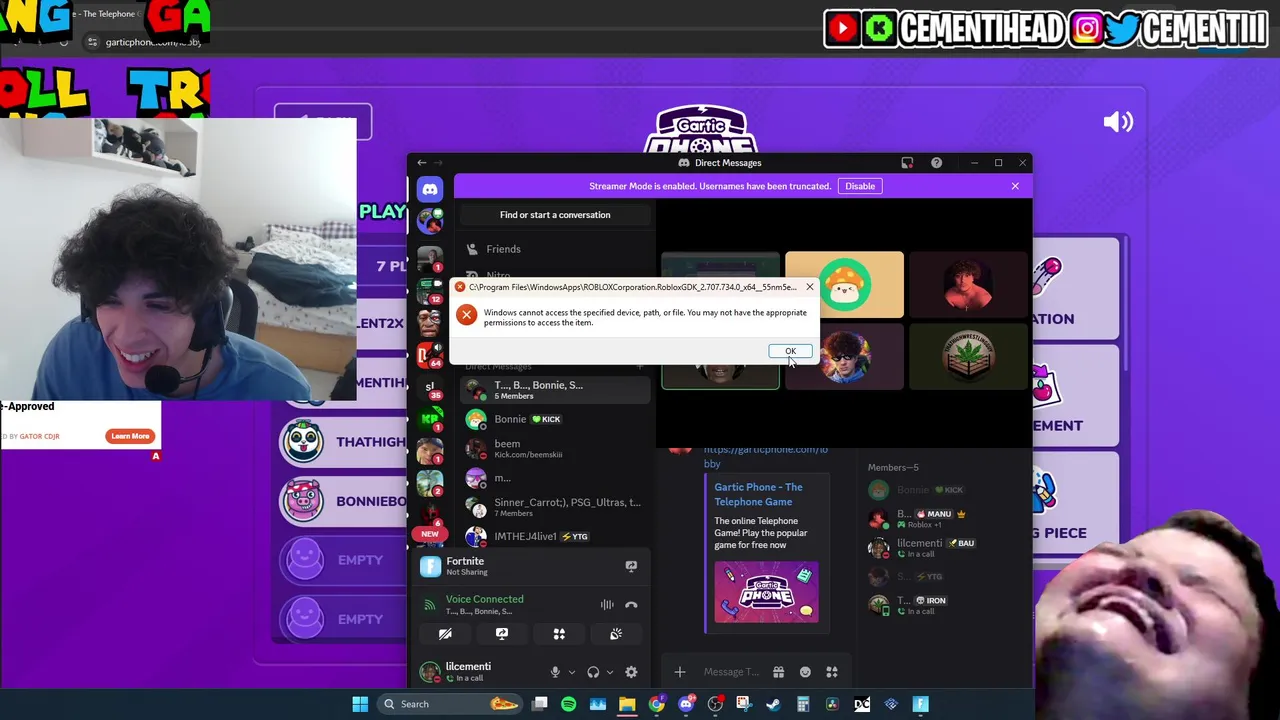The height and width of the screenshot is (720, 1280).
Task: Open Steam from the taskbar
Action: [773, 704]
